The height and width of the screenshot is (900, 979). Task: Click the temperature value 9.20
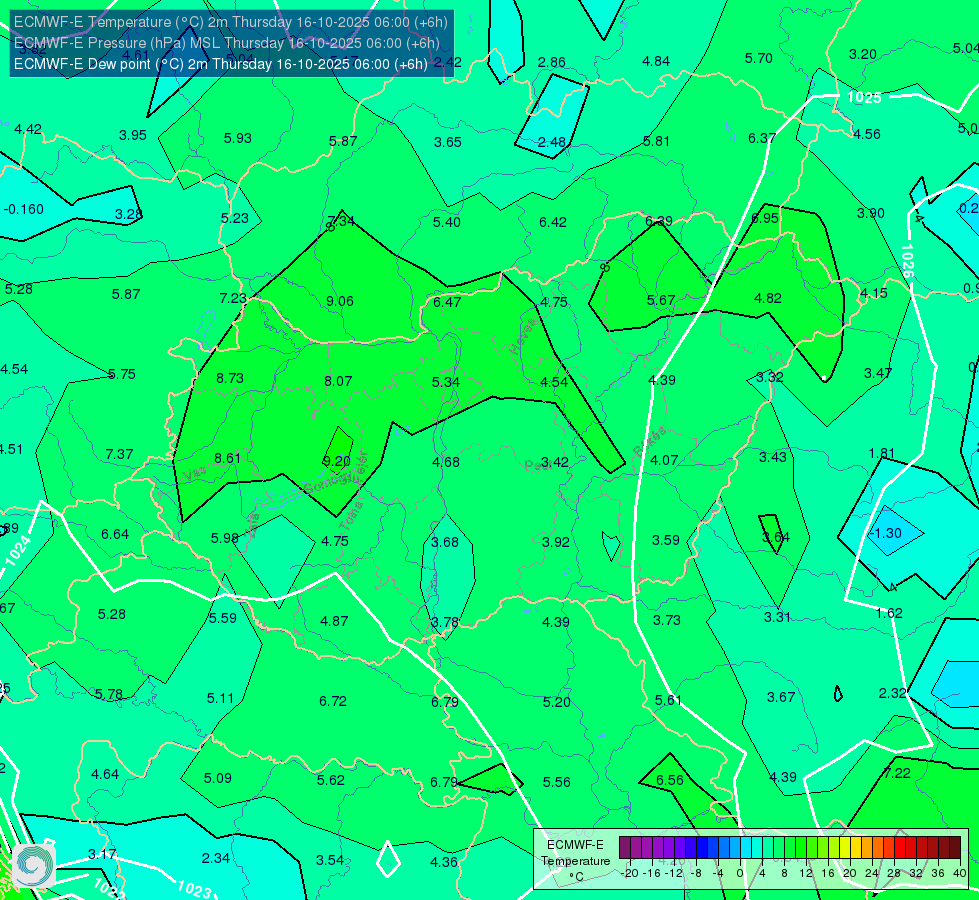pos(337,461)
